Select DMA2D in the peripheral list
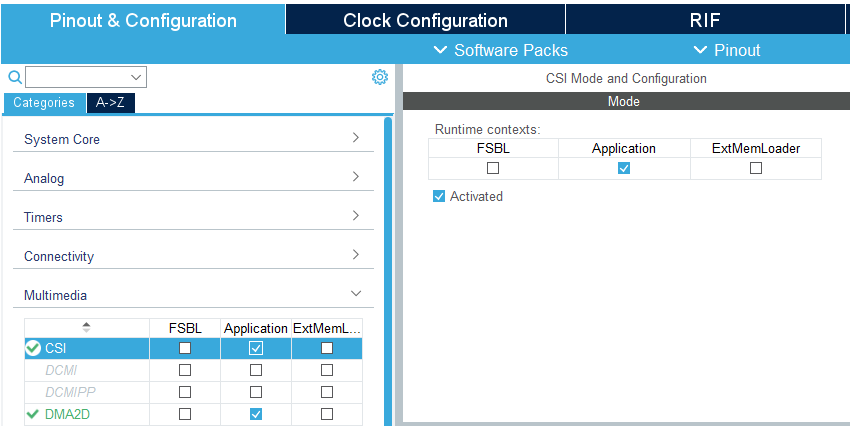The height and width of the screenshot is (426, 850). coord(68,414)
